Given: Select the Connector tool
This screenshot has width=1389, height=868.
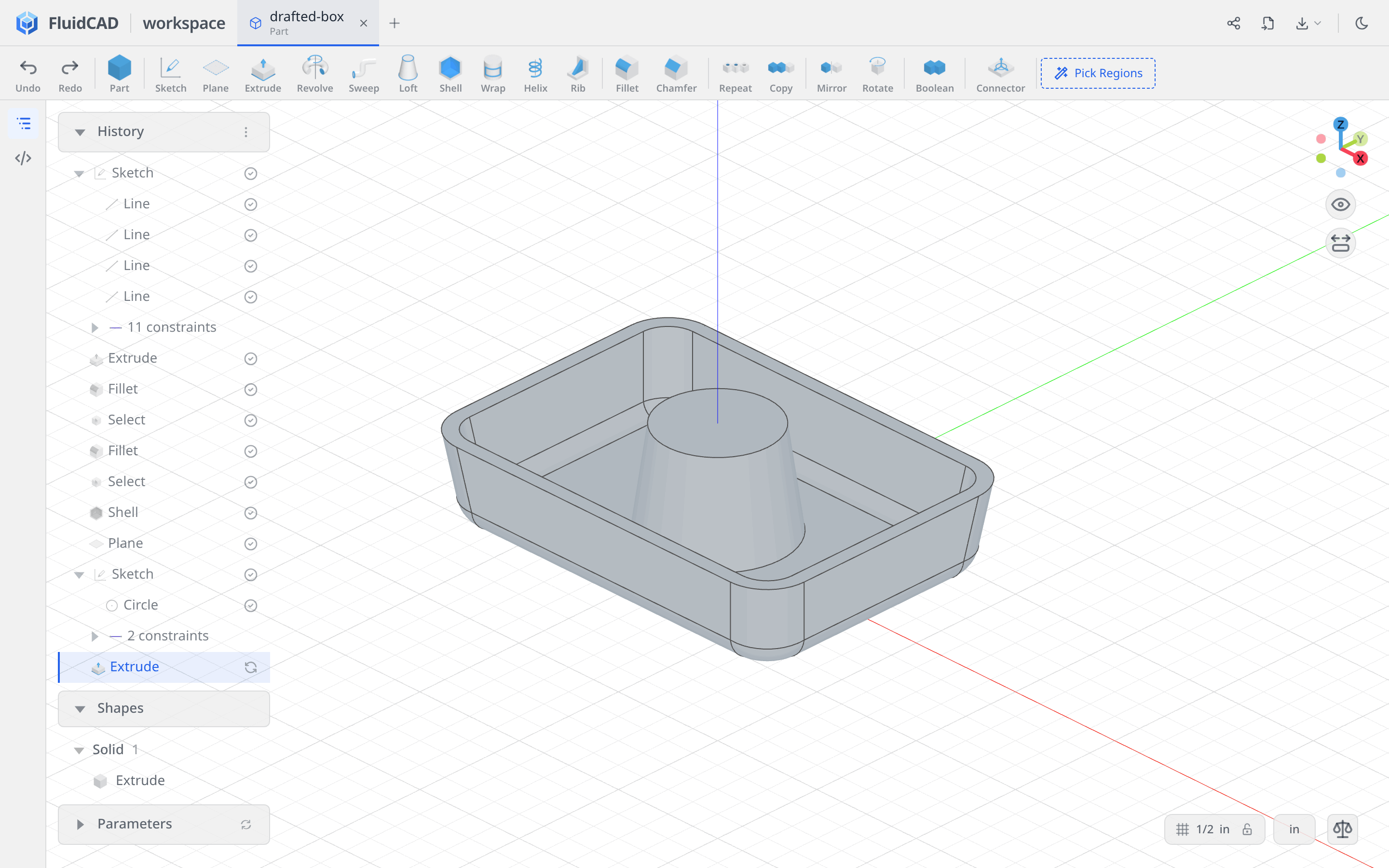Looking at the screenshot, I should tap(1000, 74).
